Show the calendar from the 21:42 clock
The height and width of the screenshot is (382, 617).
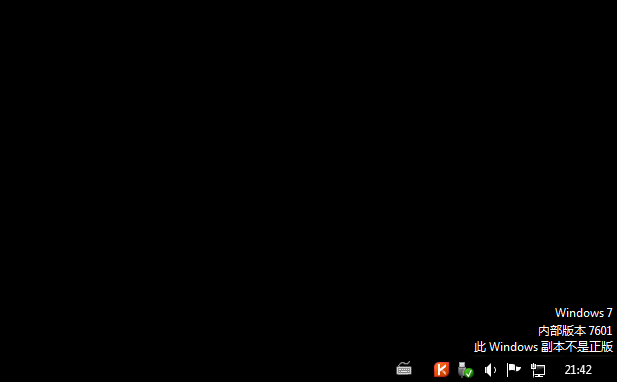click(578, 369)
